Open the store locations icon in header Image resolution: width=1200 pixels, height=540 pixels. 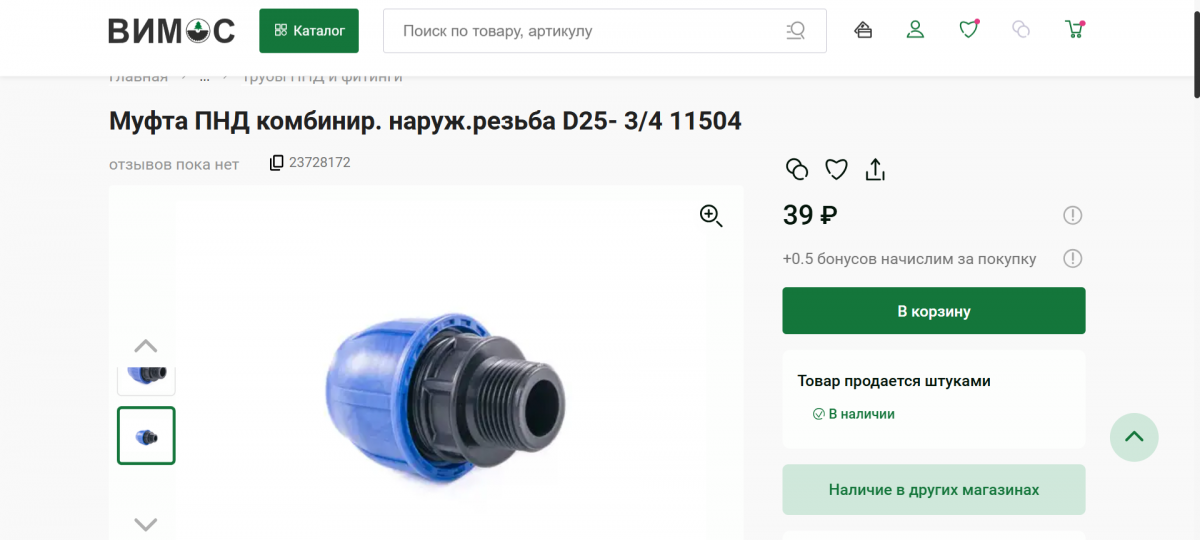pyautogui.click(x=863, y=30)
